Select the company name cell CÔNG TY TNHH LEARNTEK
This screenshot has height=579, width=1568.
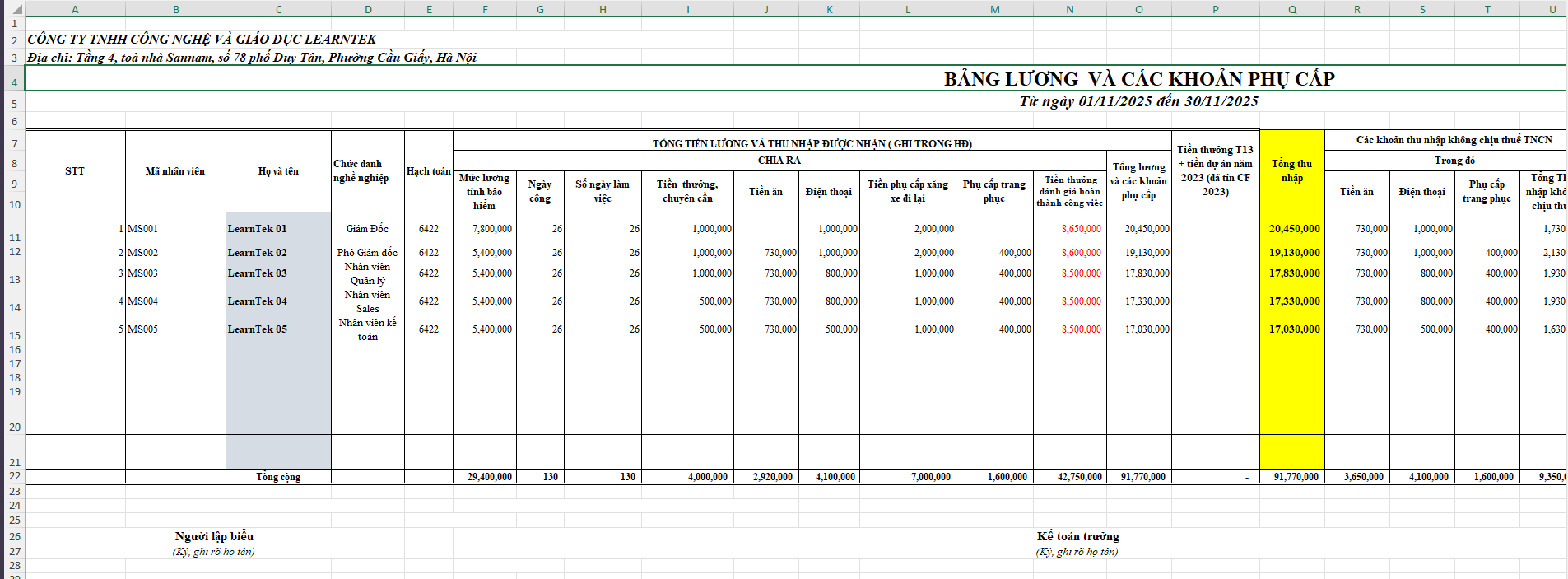tap(202, 40)
